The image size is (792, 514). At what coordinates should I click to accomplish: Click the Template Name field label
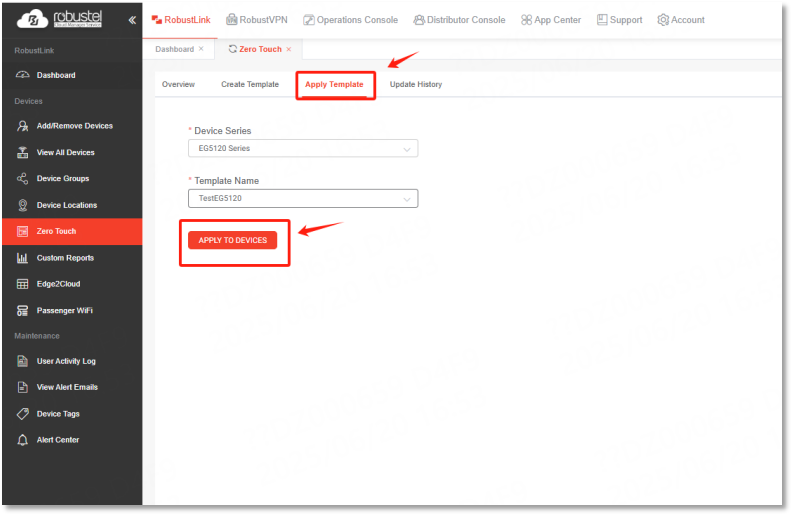point(227,181)
